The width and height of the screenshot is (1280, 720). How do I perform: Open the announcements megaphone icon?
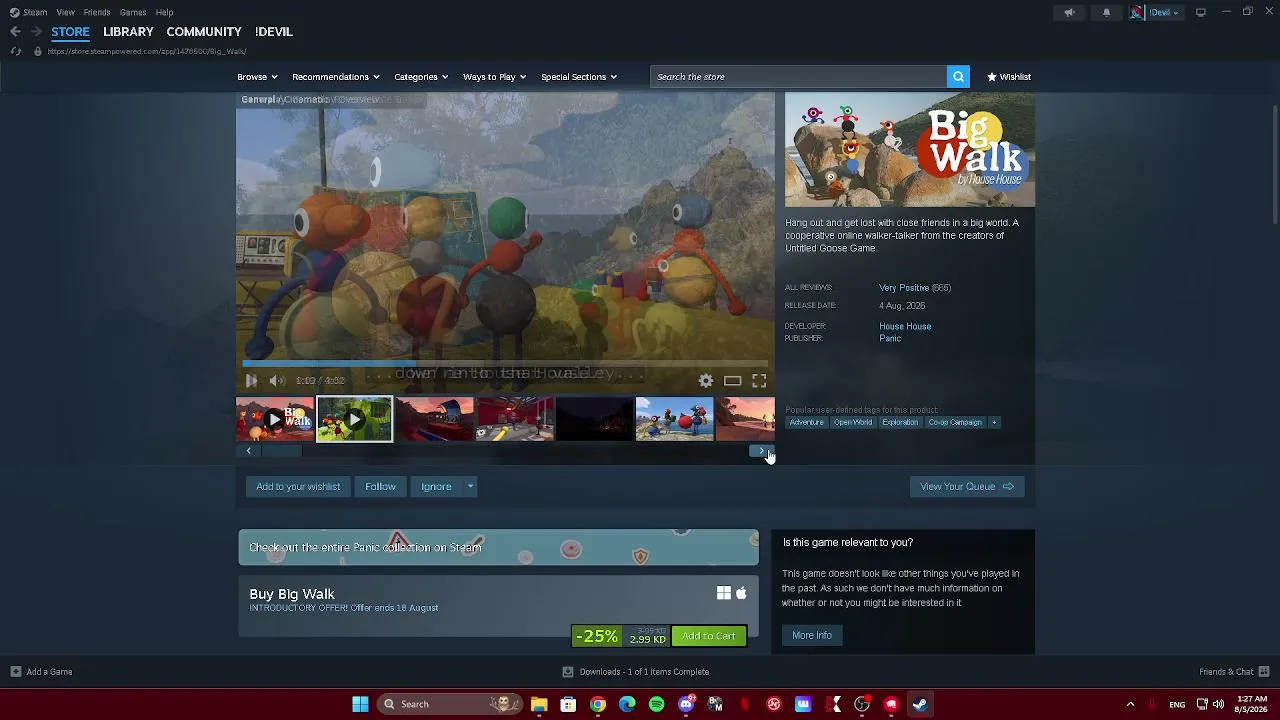coord(1069,12)
